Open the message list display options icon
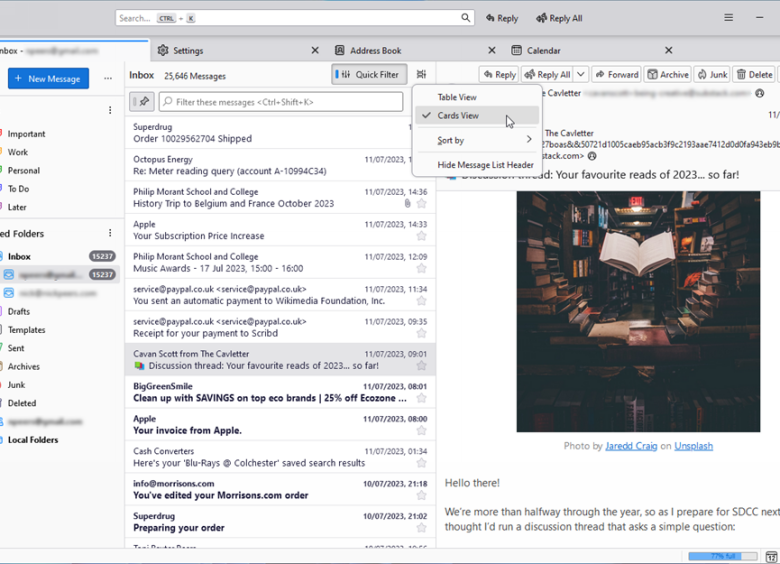The width and height of the screenshot is (780, 564). click(x=421, y=75)
